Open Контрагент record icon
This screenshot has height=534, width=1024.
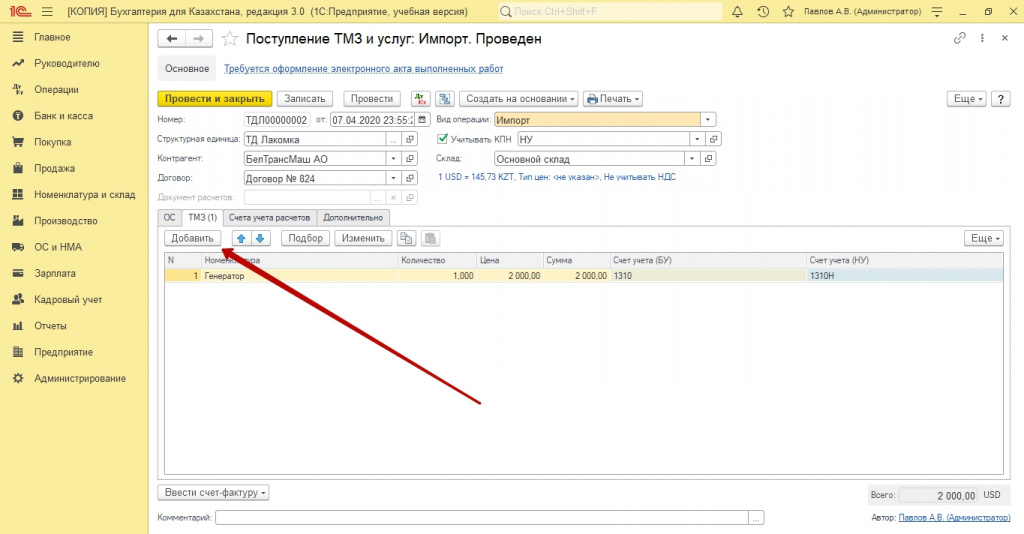pos(409,159)
